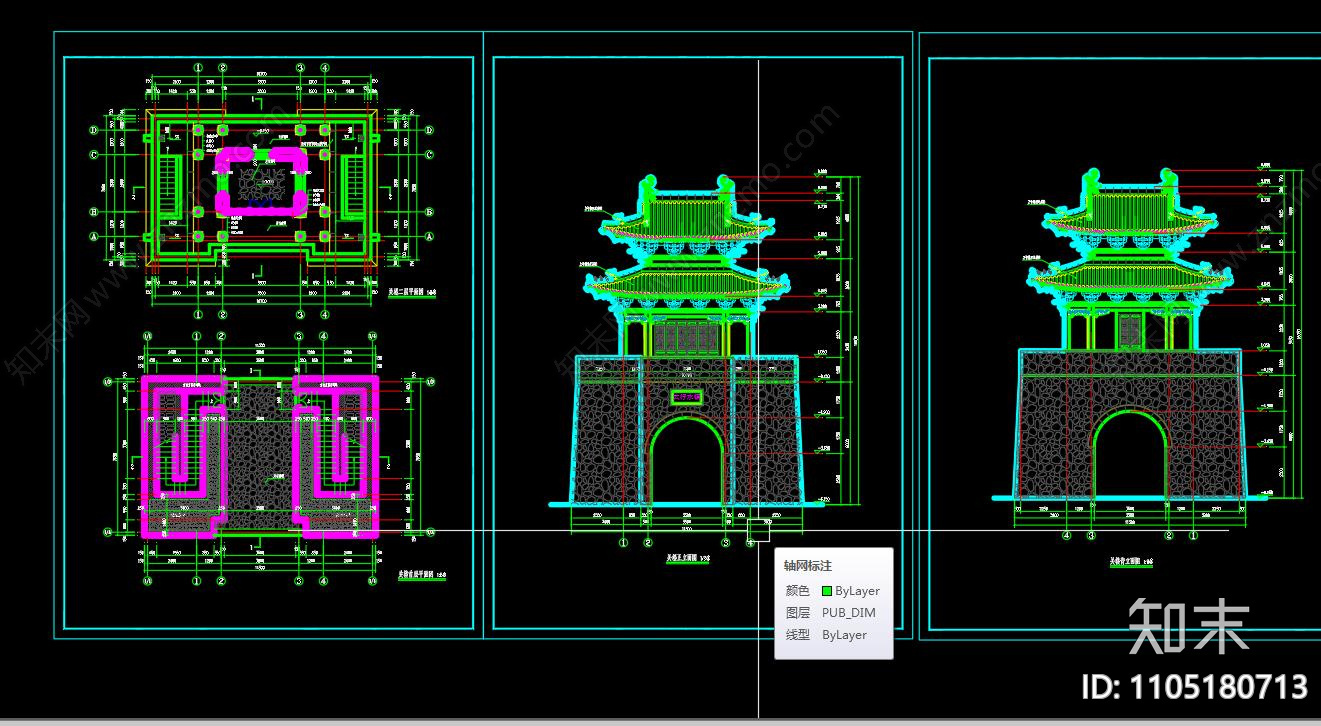This screenshot has height=726, width=1321.
Task: Select axis bubble 1 above second-floor plan
Action: click(198, 68)
